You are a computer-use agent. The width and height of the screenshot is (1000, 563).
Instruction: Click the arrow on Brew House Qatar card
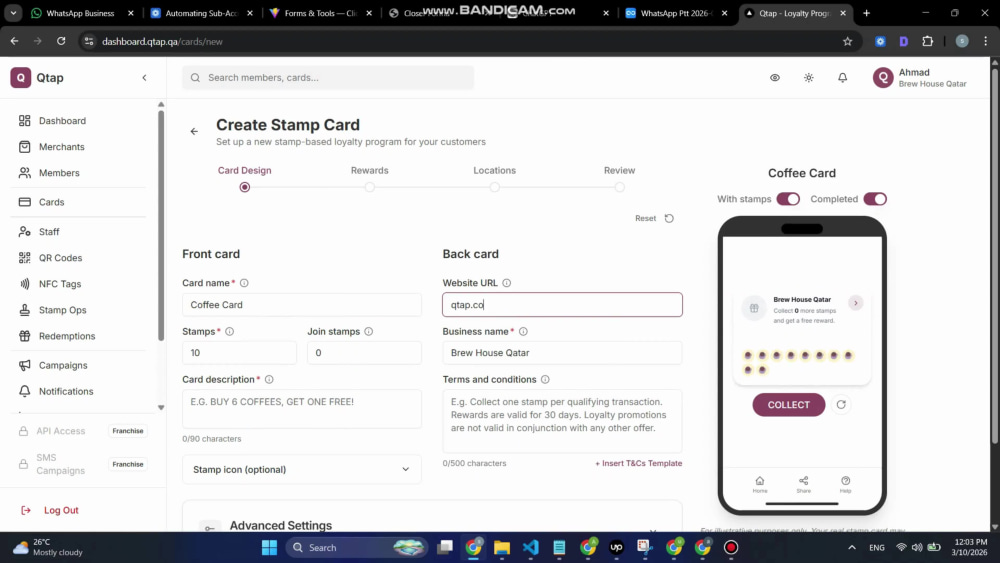pyautogui.click(x=856, y=303)
